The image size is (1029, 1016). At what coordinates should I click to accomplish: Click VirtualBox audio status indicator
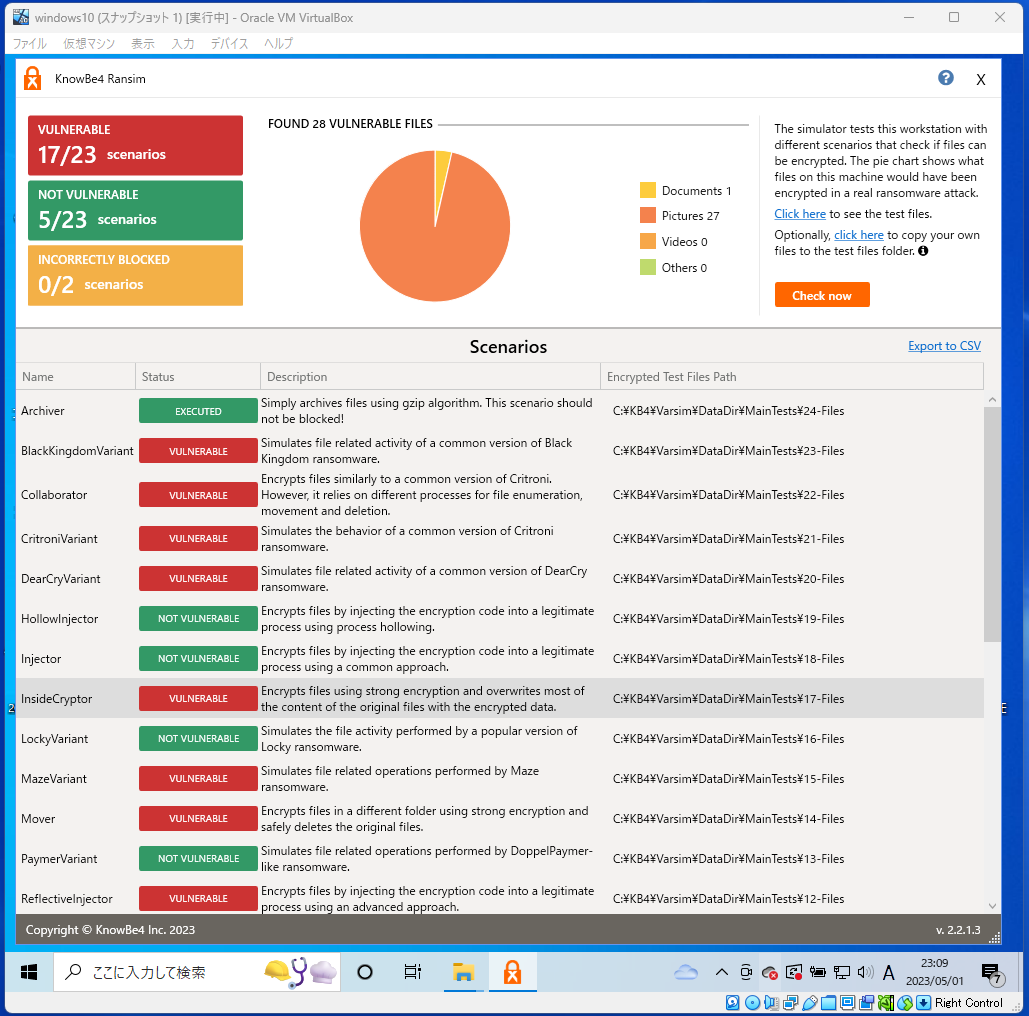[772, 1002]
